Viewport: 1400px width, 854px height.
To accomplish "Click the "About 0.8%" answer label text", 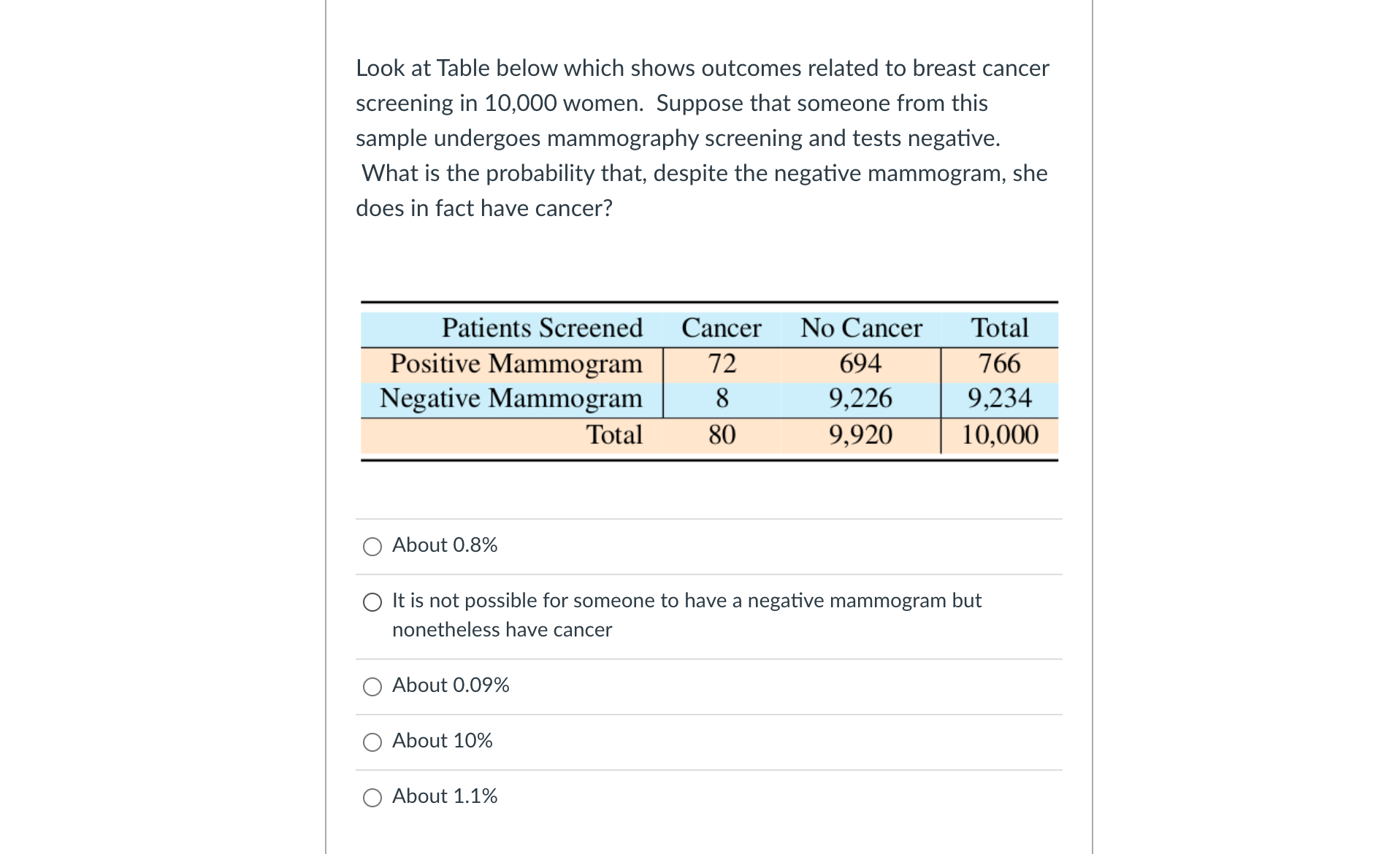I will tap(445, 545).
